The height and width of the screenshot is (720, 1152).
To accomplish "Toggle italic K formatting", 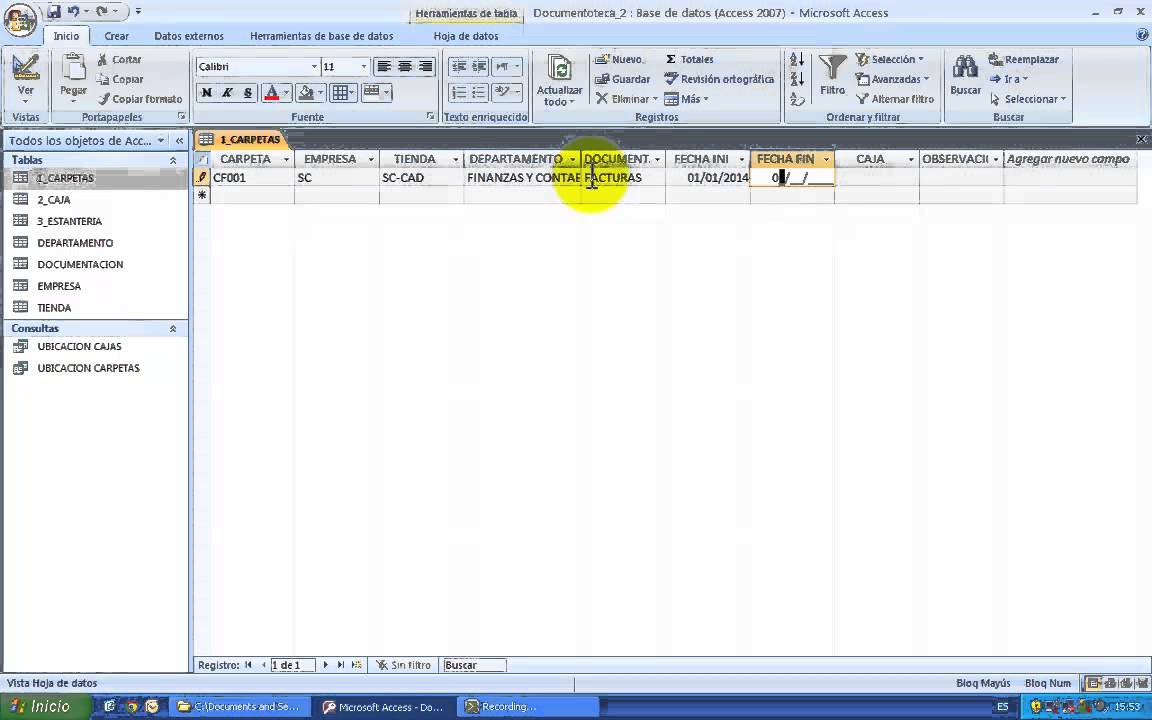I will 227,93.
